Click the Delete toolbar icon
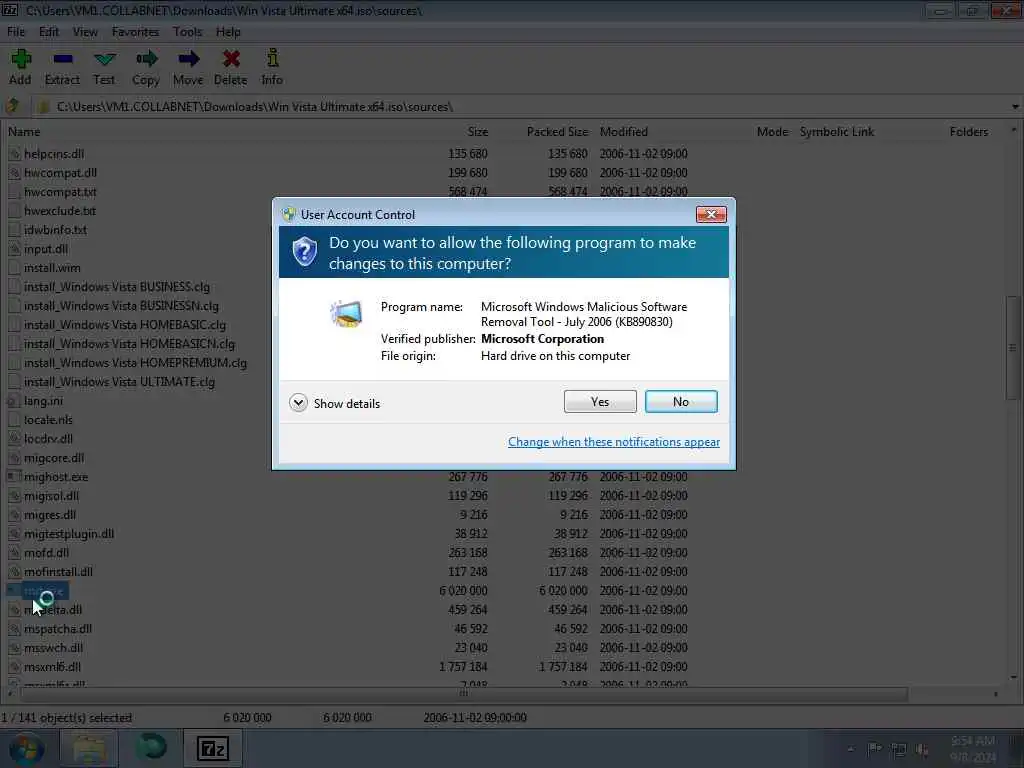1024x768 pixels. (231, 67)
